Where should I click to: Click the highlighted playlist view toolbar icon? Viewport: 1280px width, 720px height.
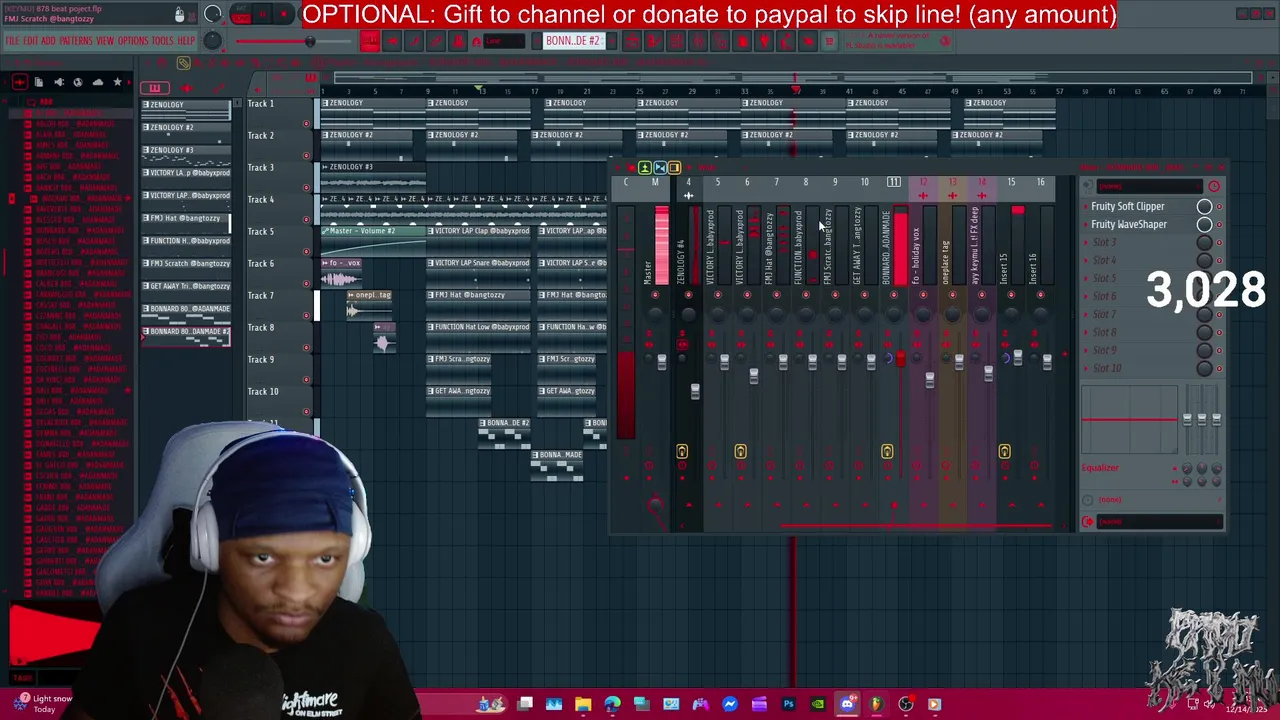[369, 41]
